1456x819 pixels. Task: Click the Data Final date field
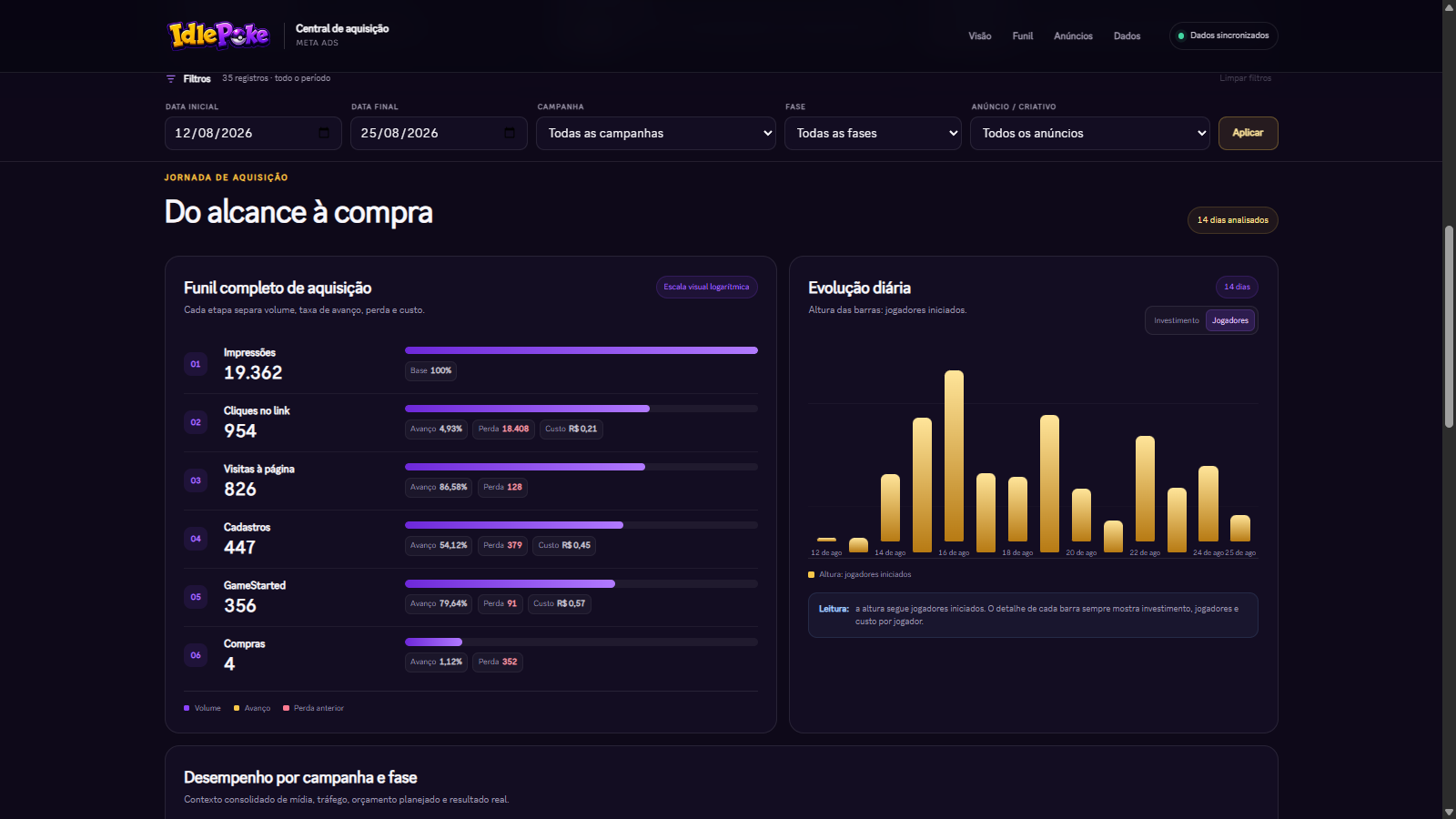tap(439, 133)
